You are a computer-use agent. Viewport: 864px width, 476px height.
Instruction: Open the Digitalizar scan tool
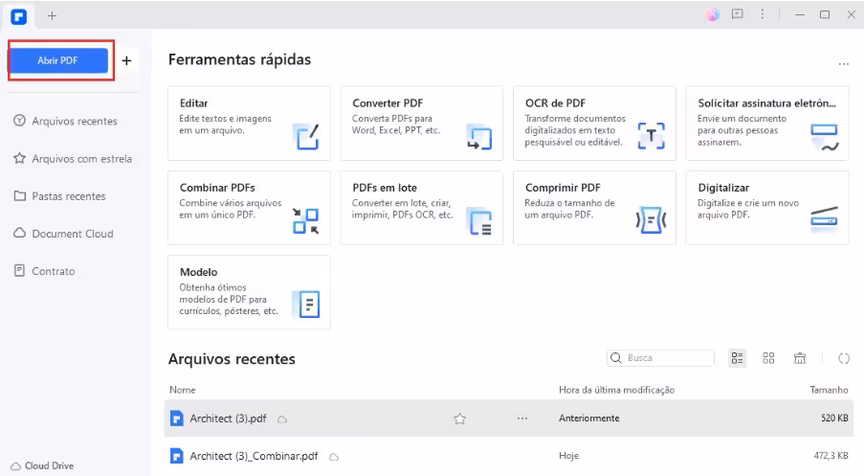click(767, 207)
